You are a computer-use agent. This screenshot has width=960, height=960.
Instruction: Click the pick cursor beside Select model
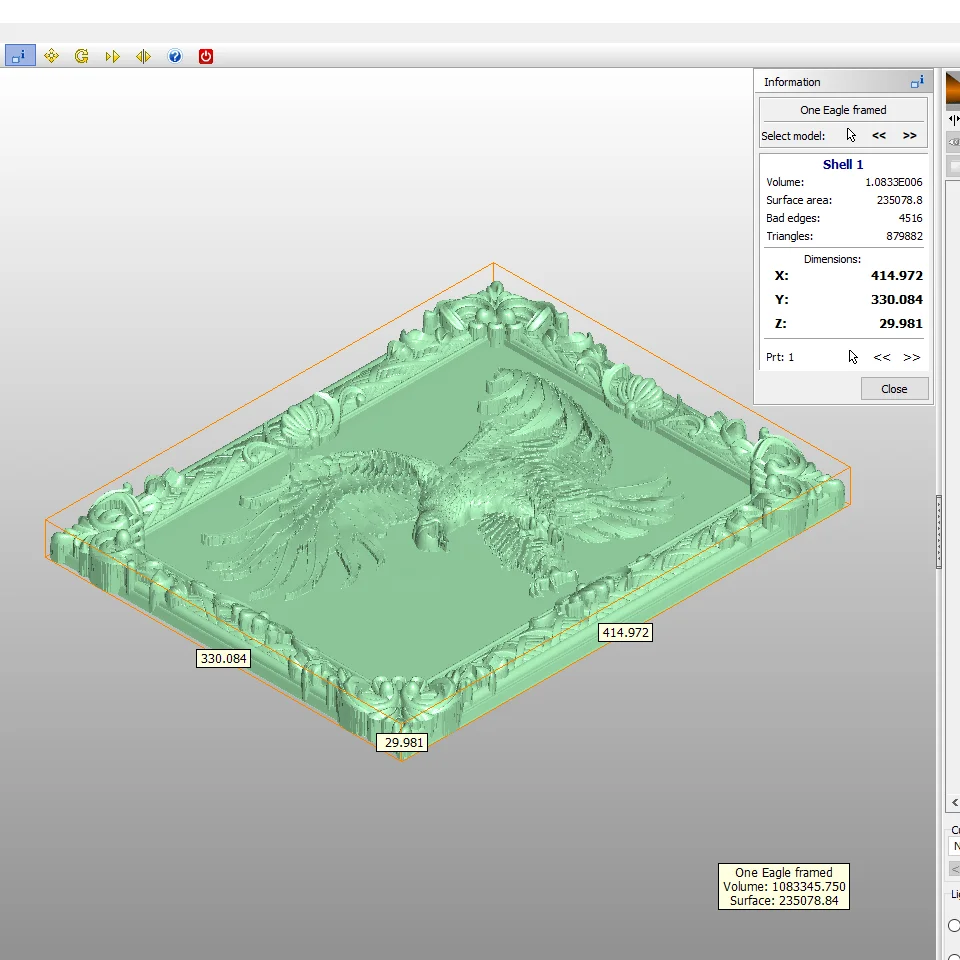[851, 135]
